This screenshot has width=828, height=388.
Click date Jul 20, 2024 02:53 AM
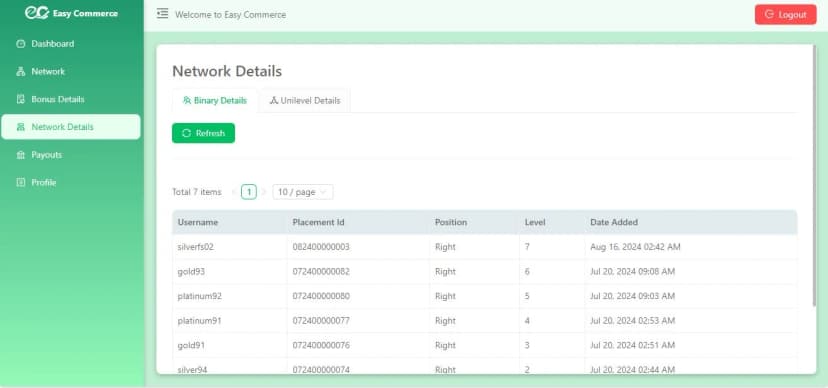coord(633,320)
